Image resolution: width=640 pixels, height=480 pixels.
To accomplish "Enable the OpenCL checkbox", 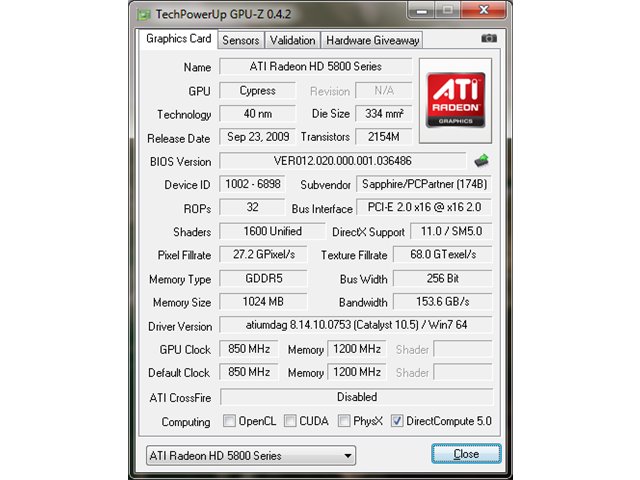I will (x=229, y=421).
